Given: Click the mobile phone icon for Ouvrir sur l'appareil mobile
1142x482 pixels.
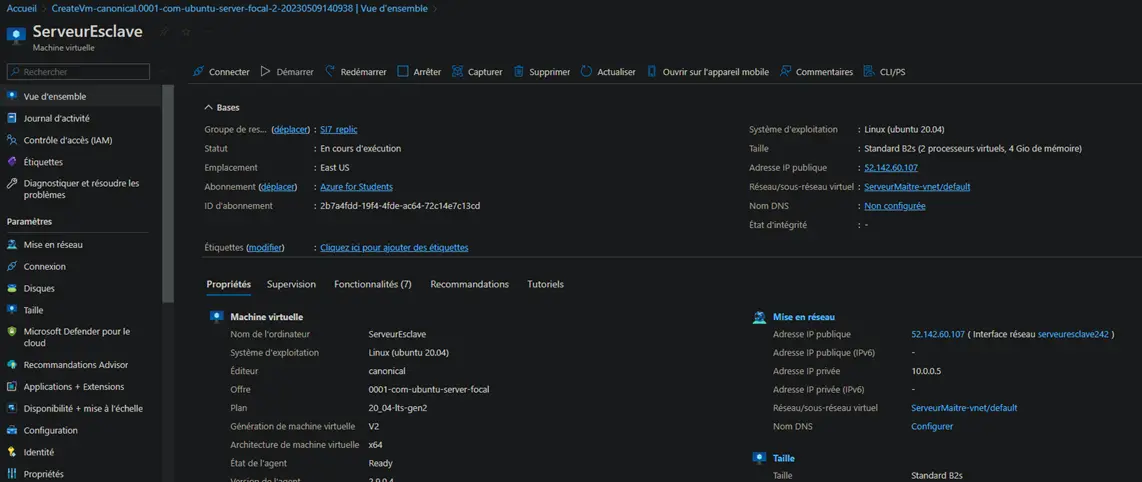Looking at the screenshot, I should click(x=652, y=71).
